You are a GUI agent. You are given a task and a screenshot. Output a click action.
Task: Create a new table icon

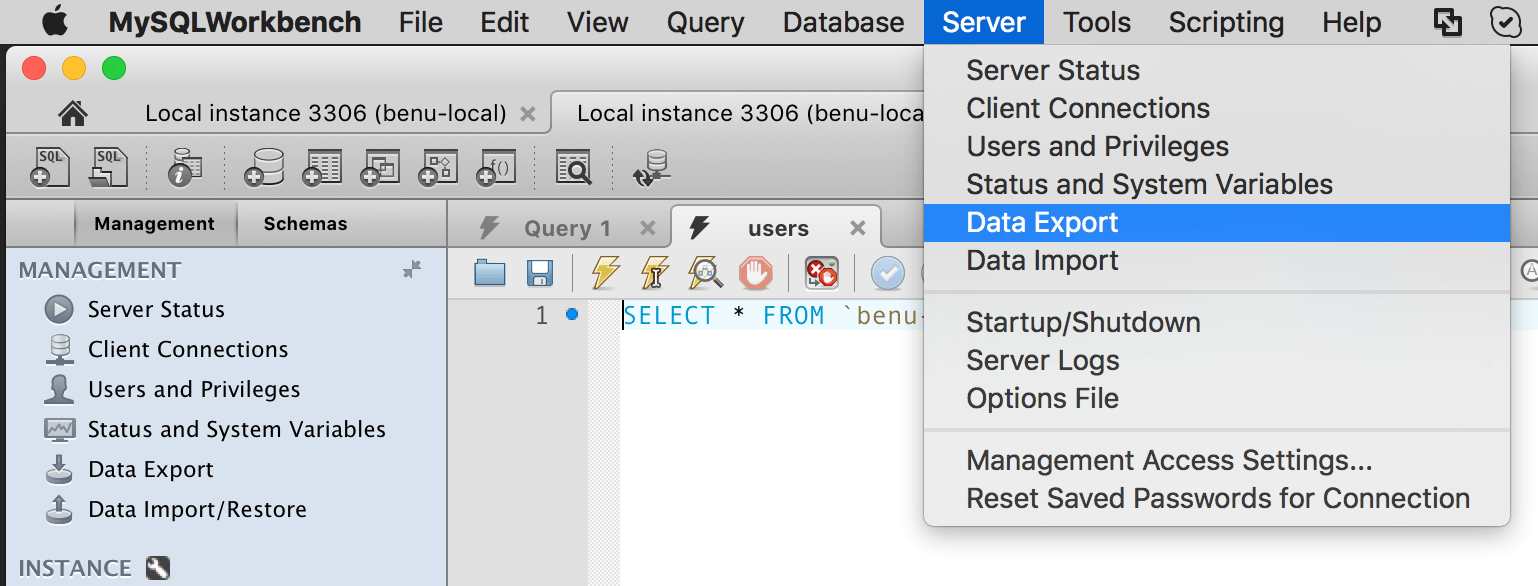[322, 167]
